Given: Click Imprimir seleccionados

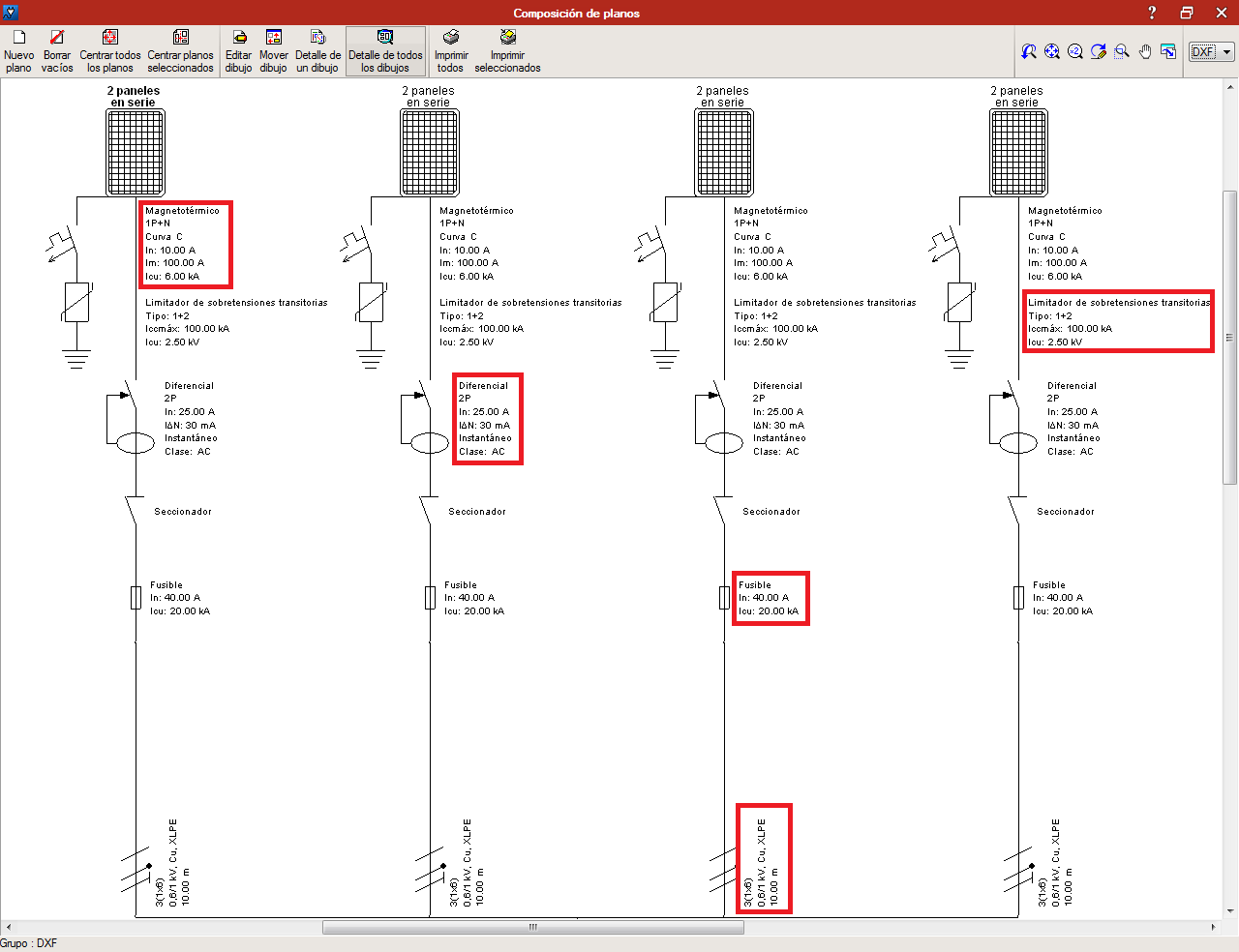Looking at the screenshot, I should tap(507, 51).
